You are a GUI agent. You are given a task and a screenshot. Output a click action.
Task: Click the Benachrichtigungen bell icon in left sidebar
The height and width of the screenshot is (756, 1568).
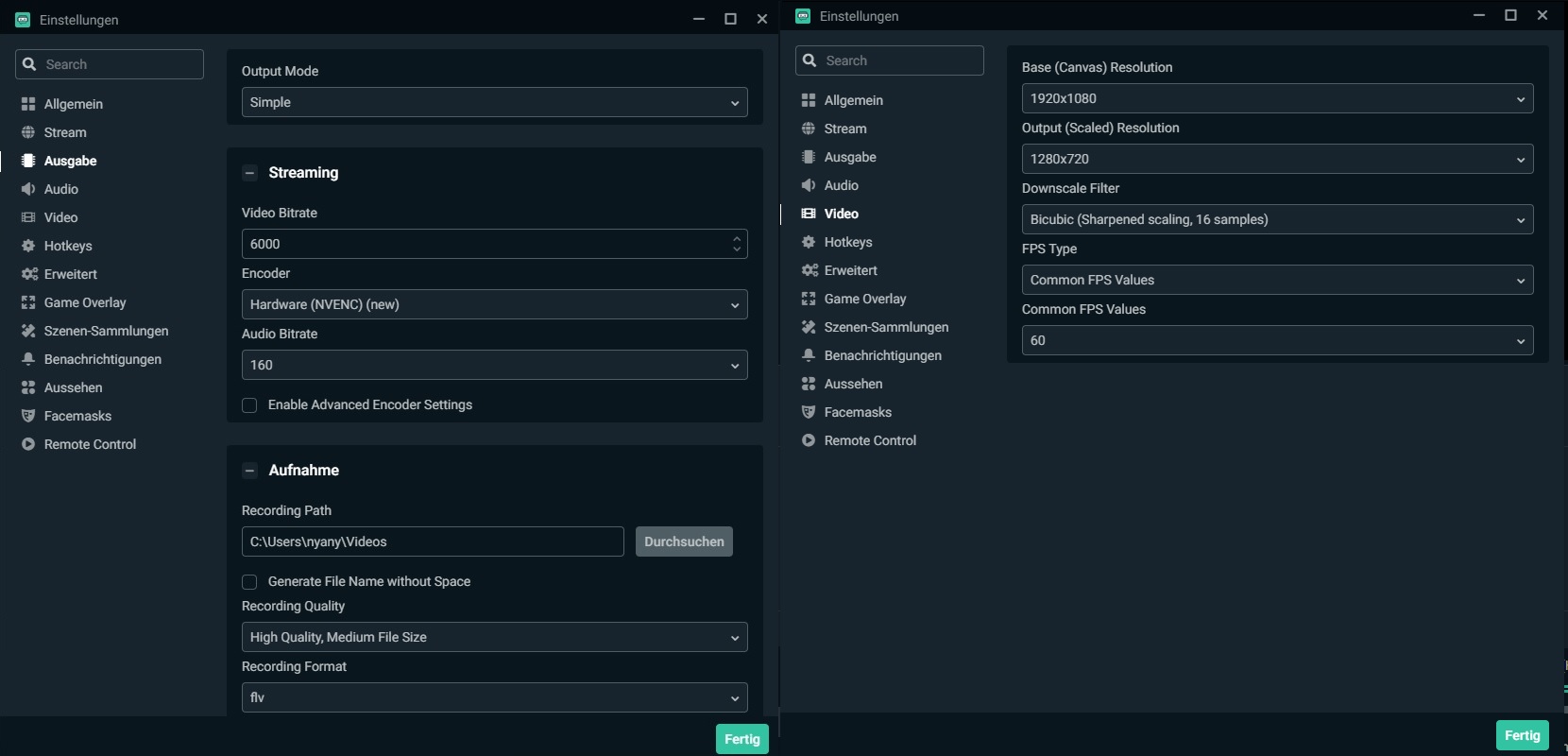(x=28, y=359)
